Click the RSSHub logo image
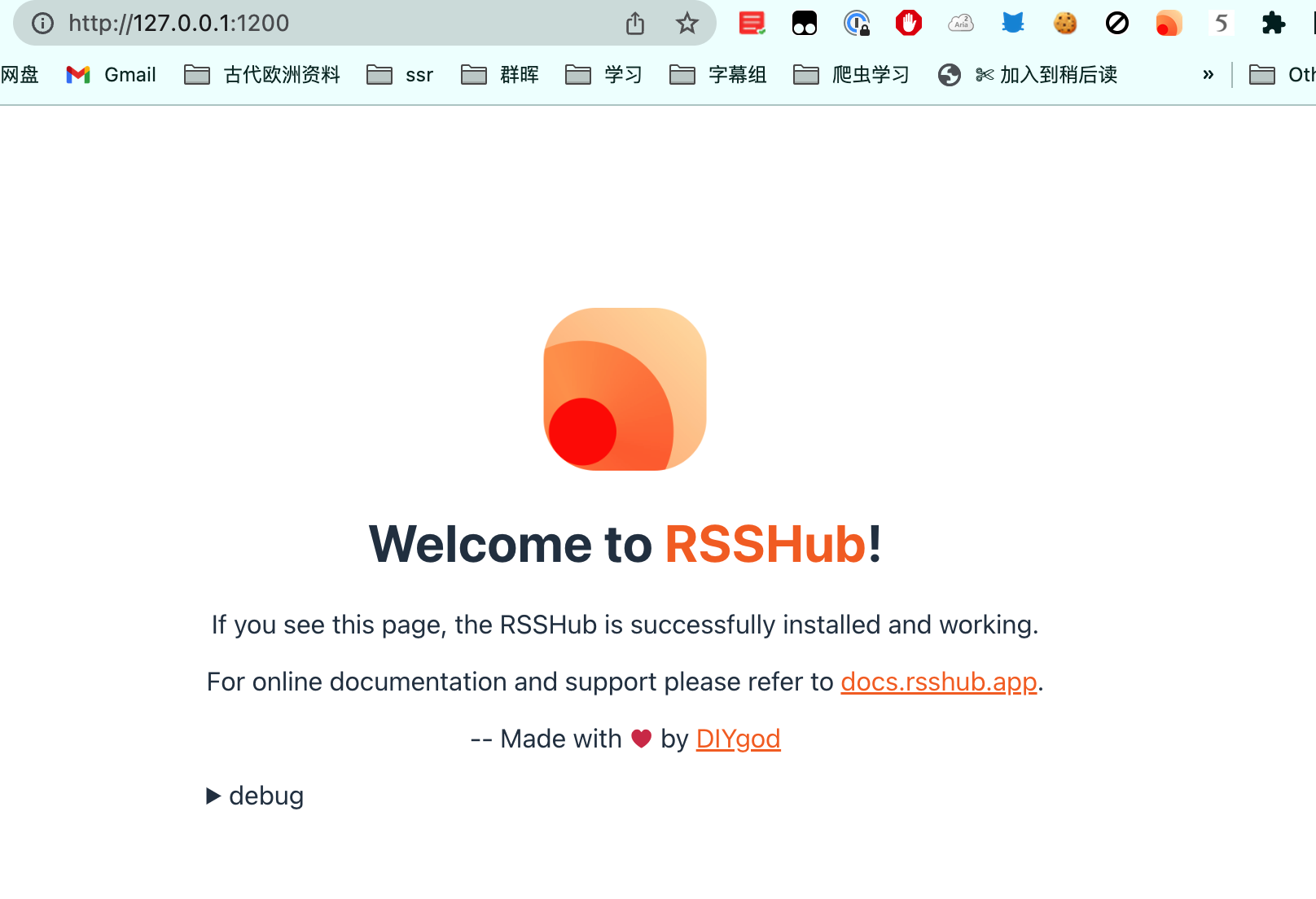Viewport: 1316px width, 899px height. click(625, 389)
